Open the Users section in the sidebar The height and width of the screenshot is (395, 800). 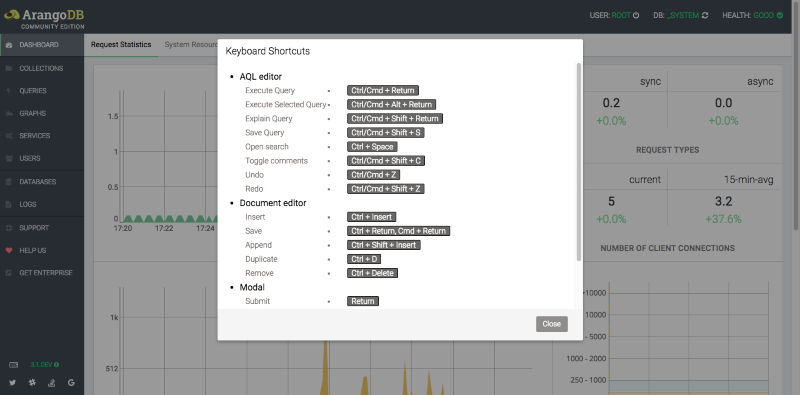42,158
